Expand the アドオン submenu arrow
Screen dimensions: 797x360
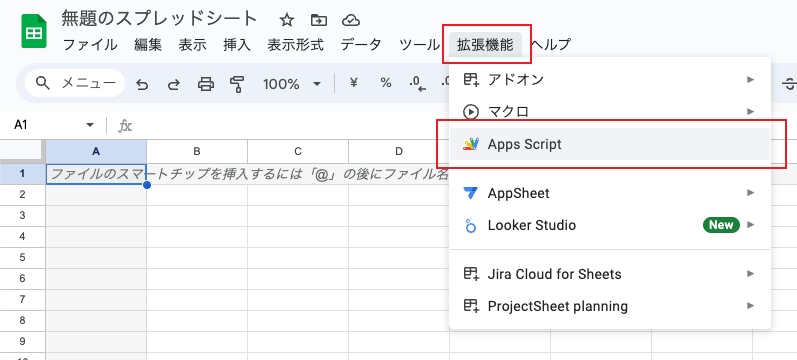tap(750, 79)
